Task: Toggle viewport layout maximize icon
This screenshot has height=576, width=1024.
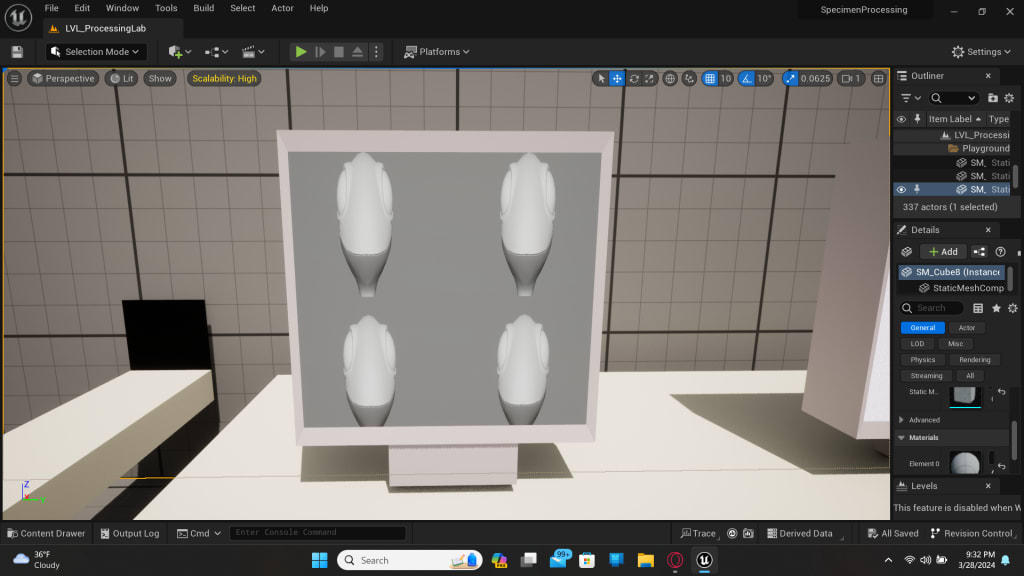Action: pyautogui.click(x=878, y=78)
